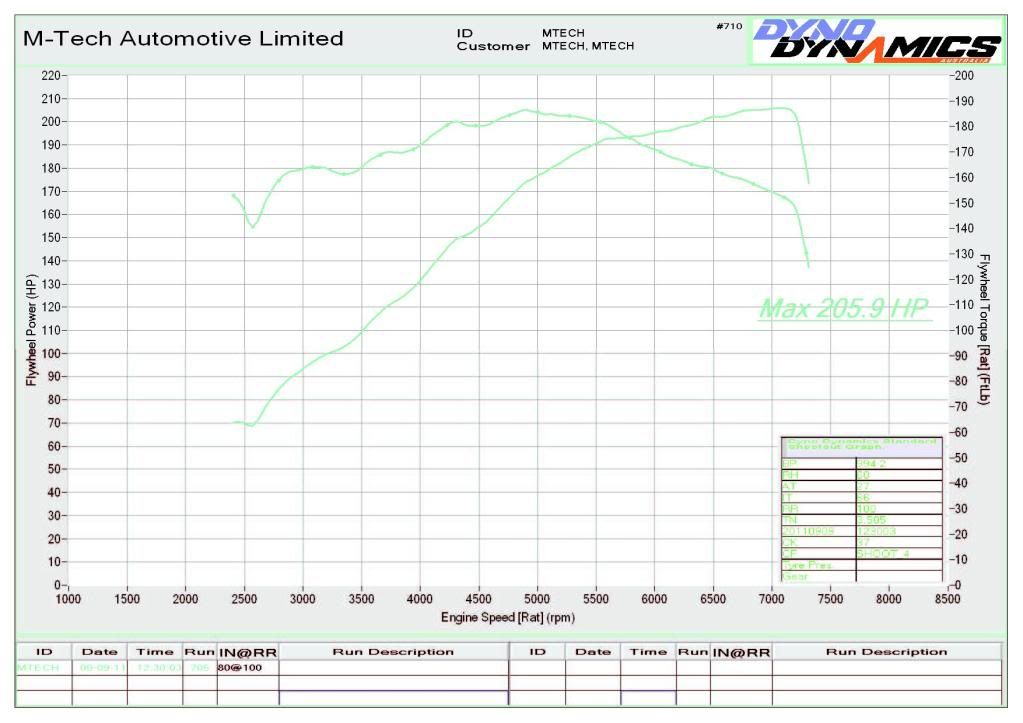Image resolution: width=1023 pixels, height=723 pixels.
Task: Click the empty Gear value cell
Action: (x=899, y=577)
